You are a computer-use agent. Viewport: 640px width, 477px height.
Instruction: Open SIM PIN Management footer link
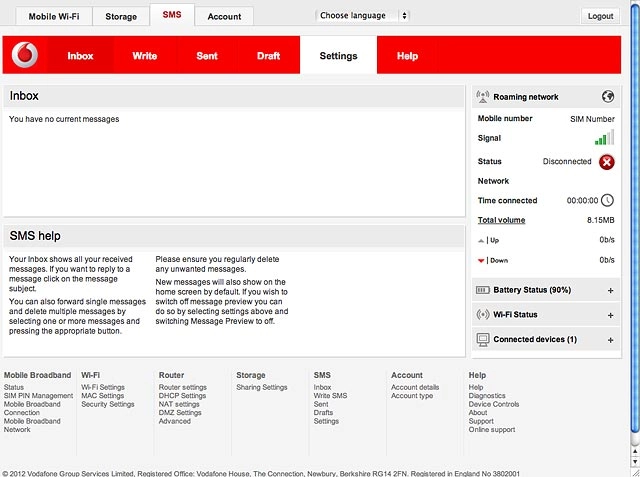[38, 396]
